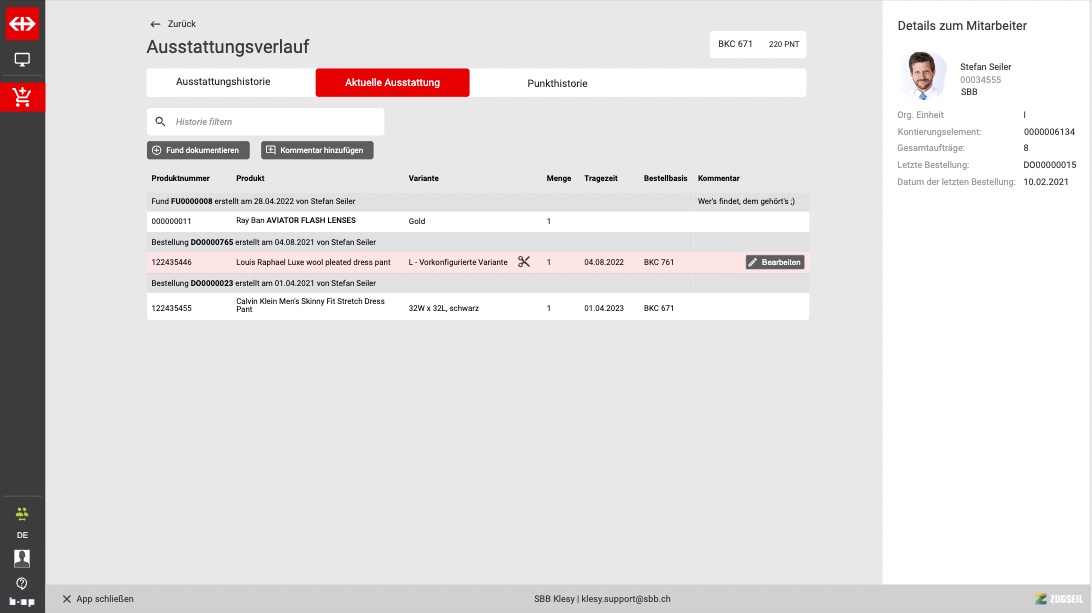This screenshot has height=613, width=1092.
Task: Open the shopping cart sidebar icon
Action: pos(22,97)
